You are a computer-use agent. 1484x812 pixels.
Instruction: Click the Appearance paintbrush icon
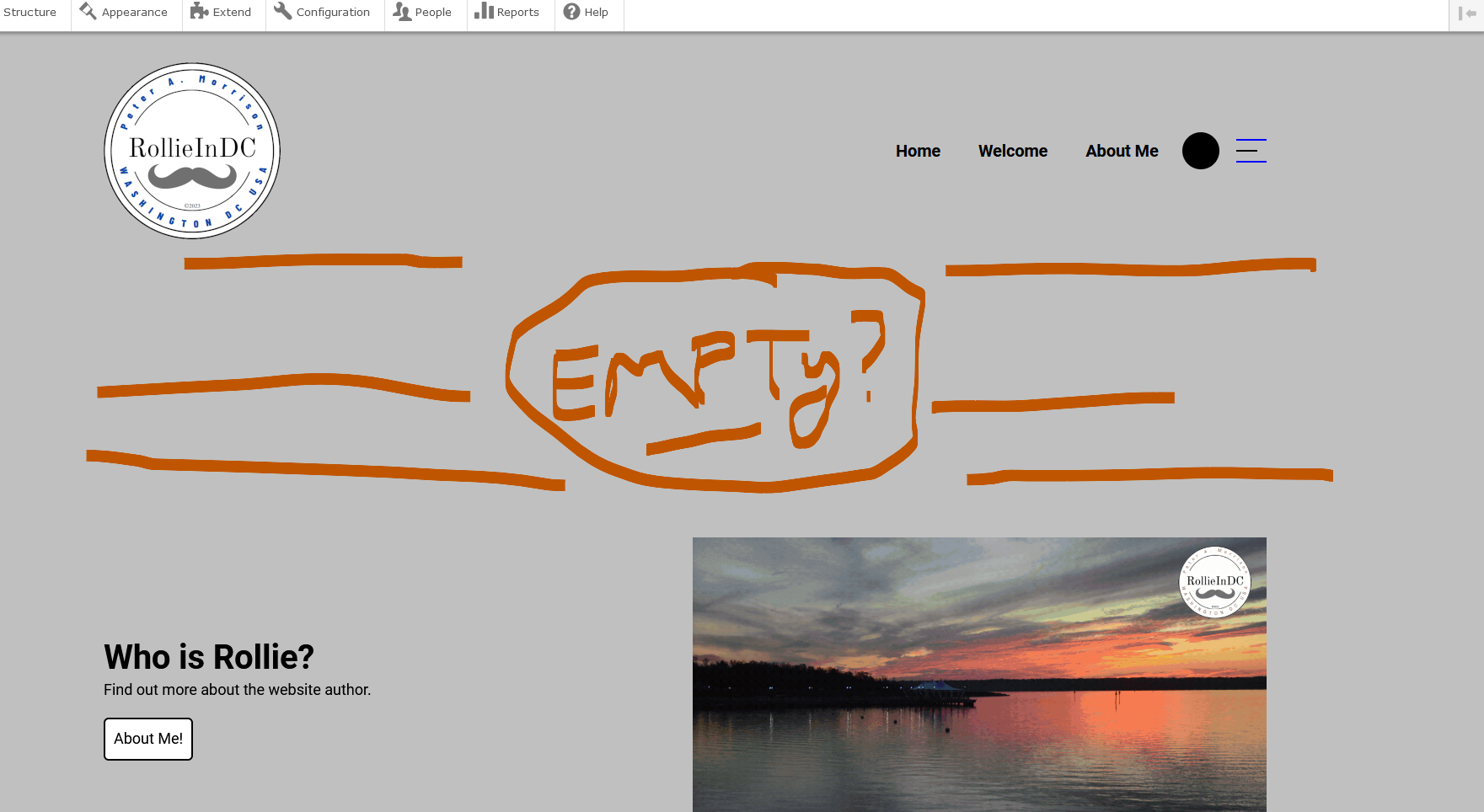88,11
